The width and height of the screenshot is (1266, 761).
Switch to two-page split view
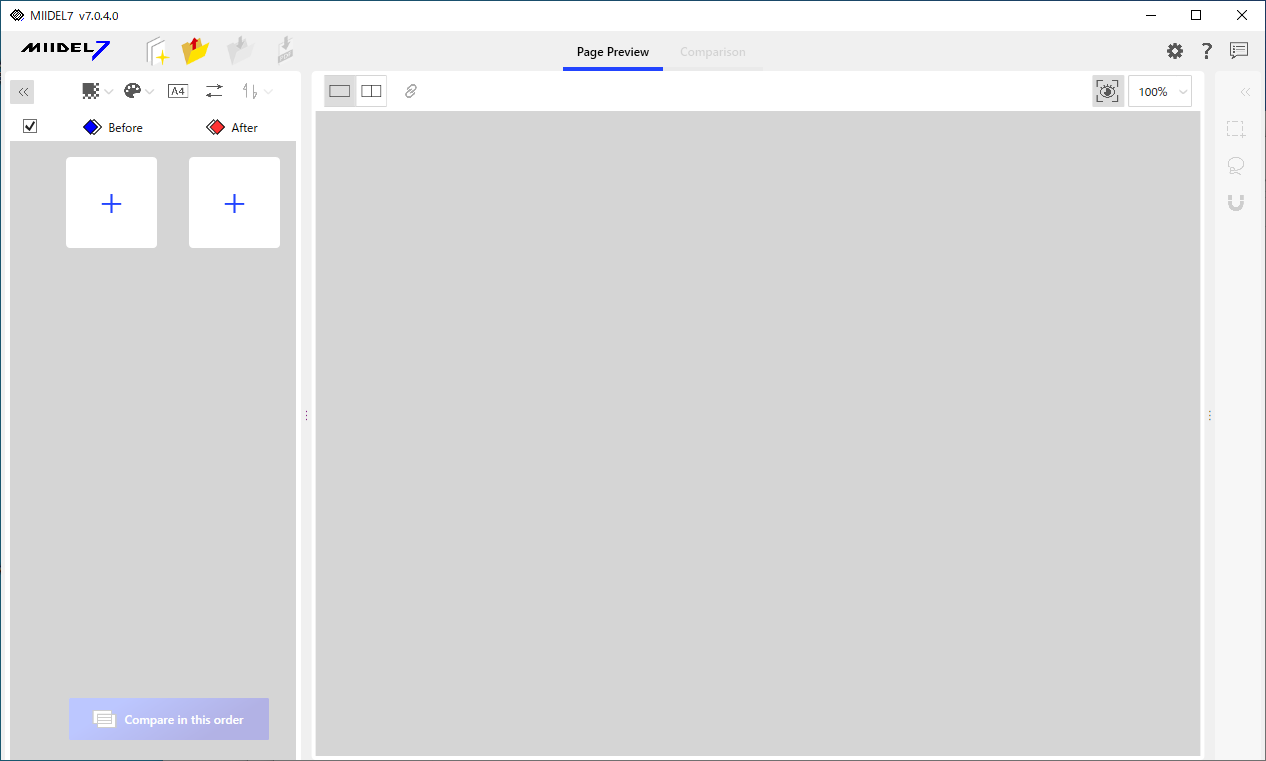click(x=371, y=91)
